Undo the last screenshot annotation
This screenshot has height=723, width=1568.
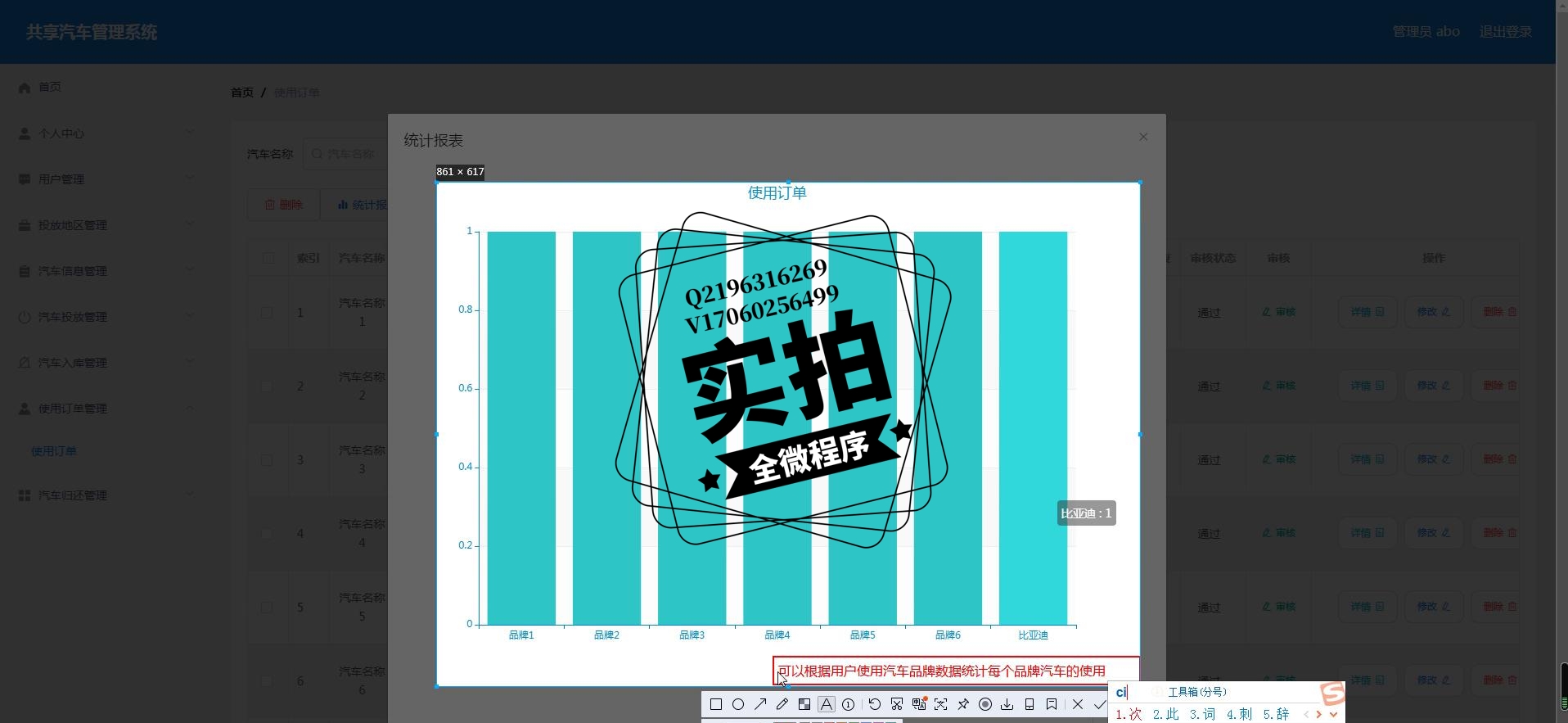874,704
